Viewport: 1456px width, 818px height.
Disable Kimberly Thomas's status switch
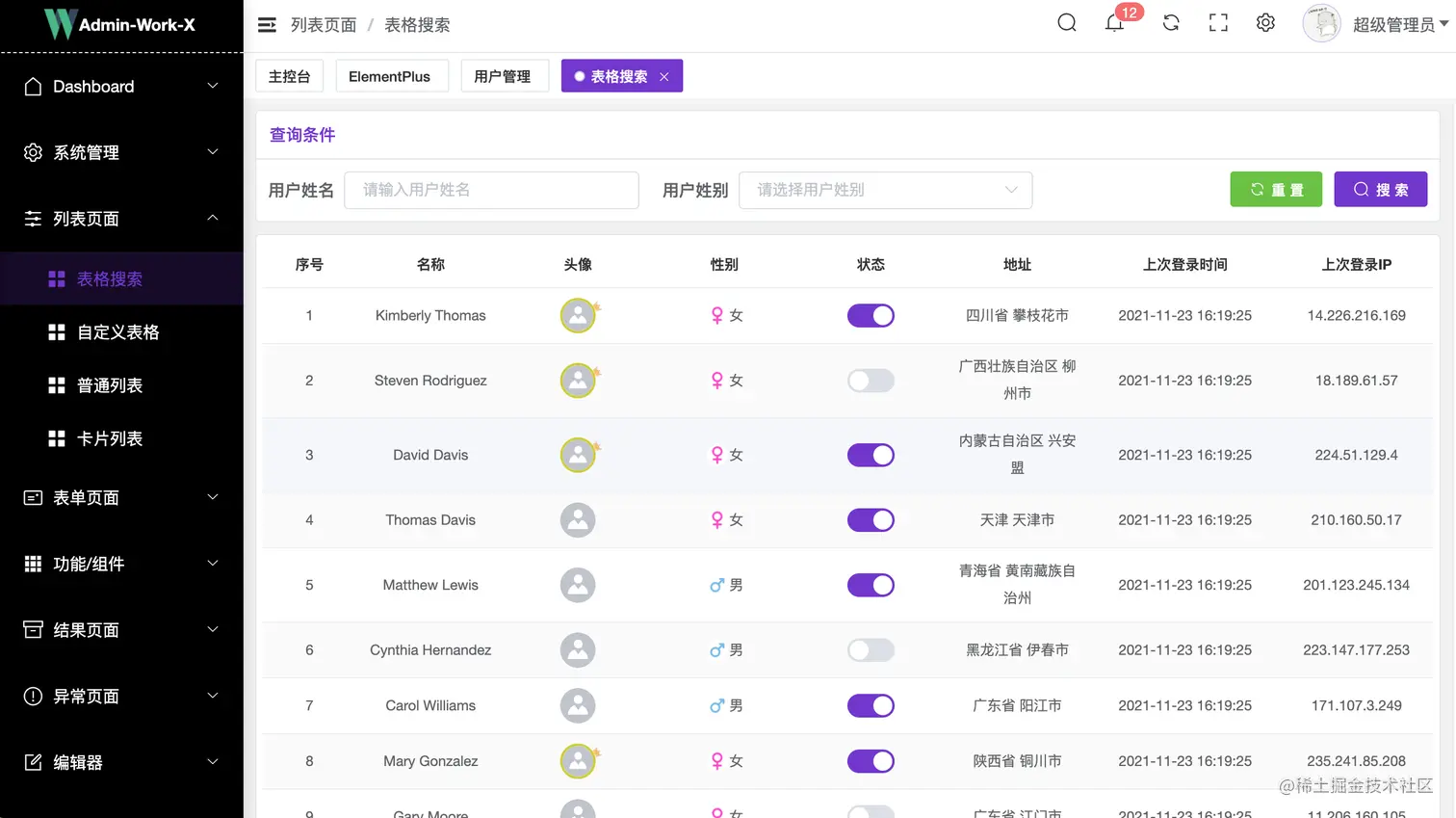coord(871,315)
